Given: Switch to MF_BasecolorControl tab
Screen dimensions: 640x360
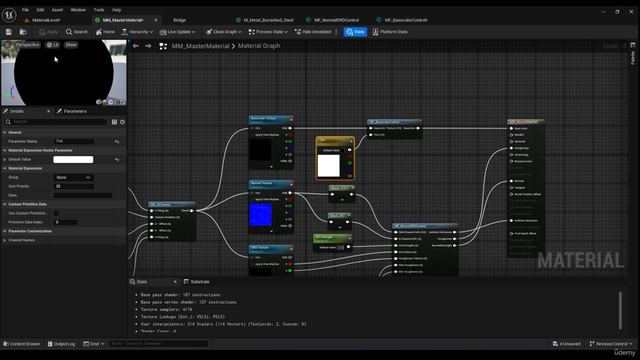Looking at the screenshot, I should point(406,20).
